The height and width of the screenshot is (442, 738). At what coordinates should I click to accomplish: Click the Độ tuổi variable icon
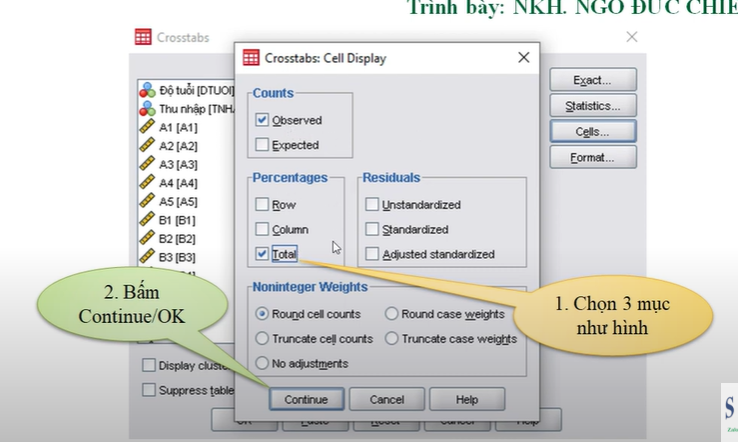coord(147,90)
